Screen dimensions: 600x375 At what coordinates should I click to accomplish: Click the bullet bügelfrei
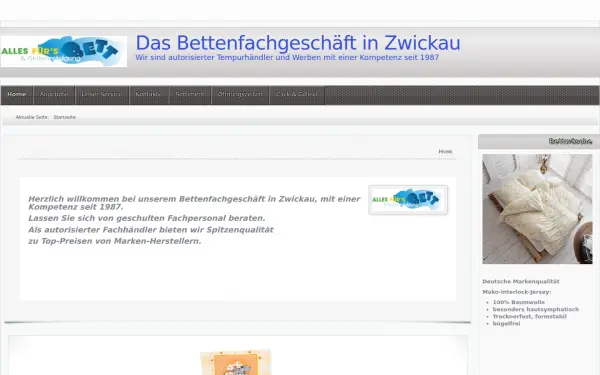point(506,324)
